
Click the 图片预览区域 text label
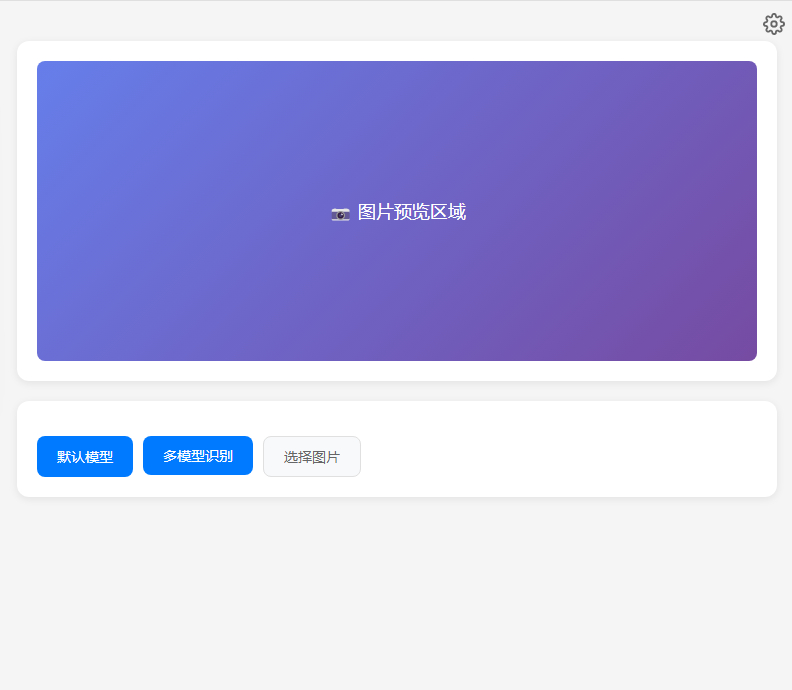[411, 212]
